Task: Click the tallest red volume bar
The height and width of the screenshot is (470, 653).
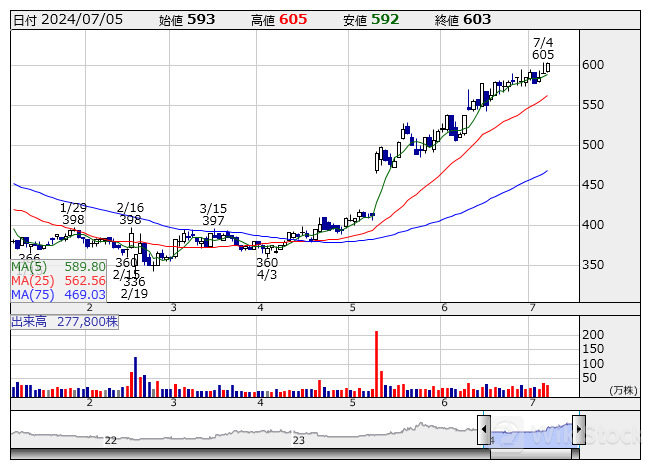Action: (377, 358)
